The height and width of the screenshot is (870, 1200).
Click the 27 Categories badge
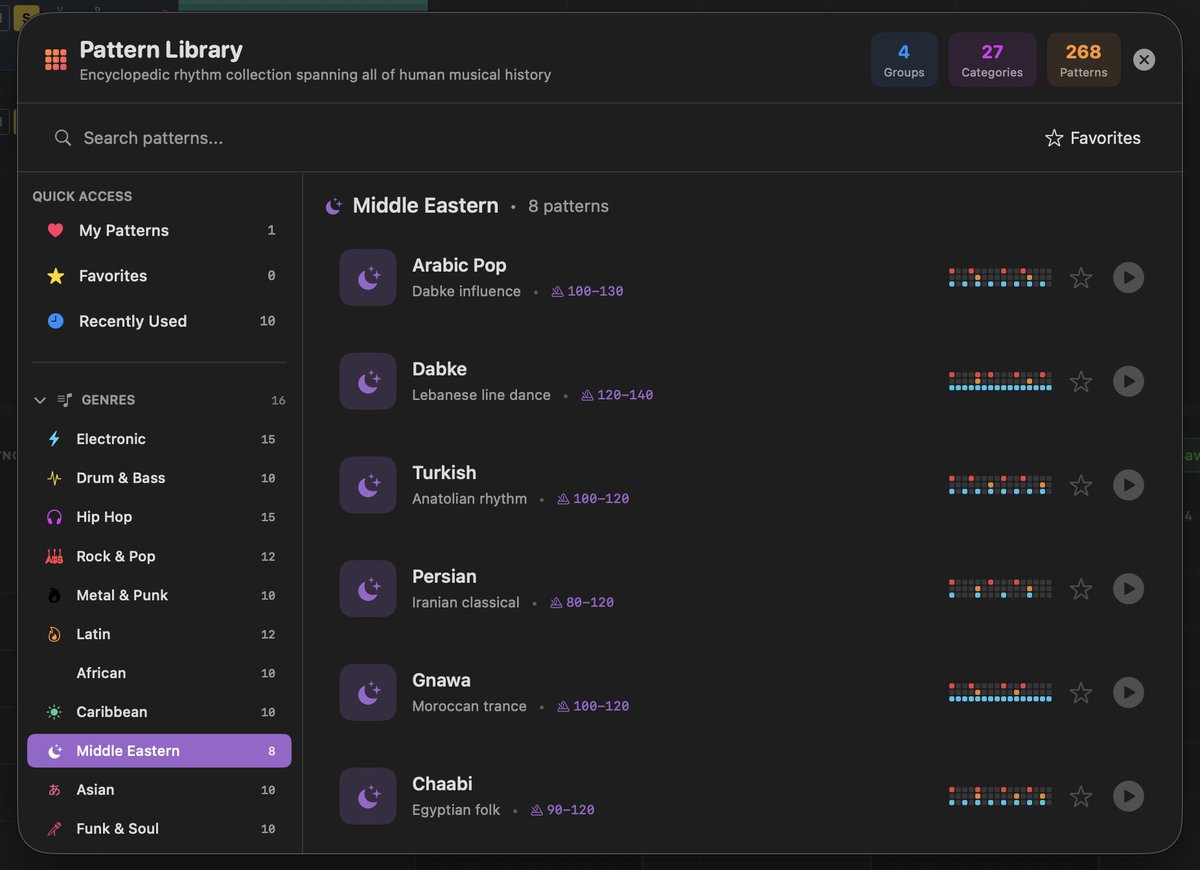(x=992, y=59)
